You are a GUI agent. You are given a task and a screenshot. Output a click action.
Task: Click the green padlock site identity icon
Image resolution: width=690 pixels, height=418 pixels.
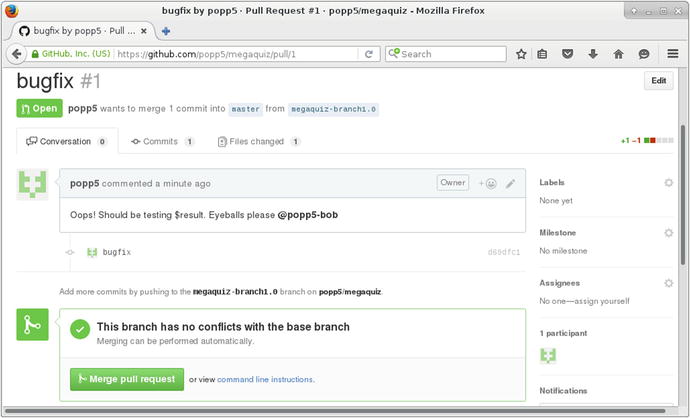click(35, 54)
